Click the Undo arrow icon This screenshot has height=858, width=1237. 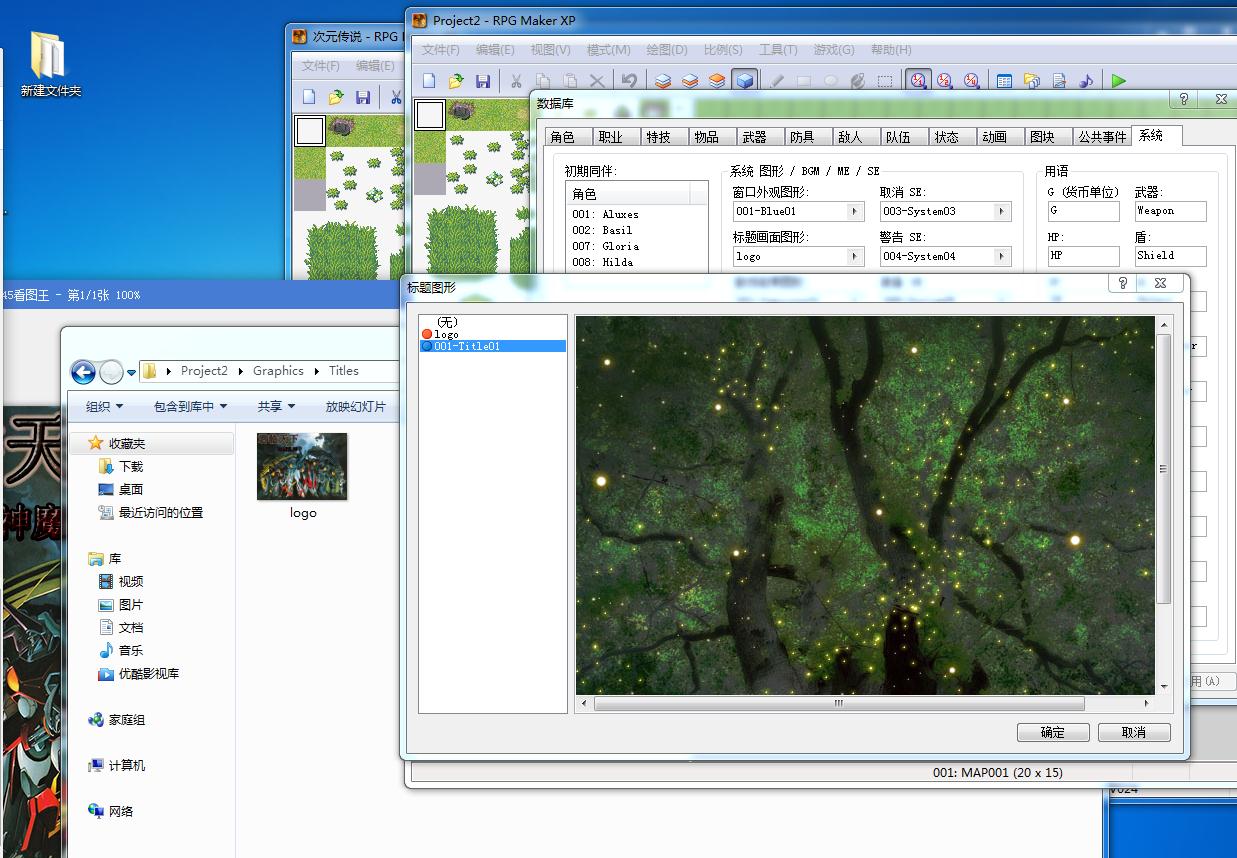(x=629, y=81)
